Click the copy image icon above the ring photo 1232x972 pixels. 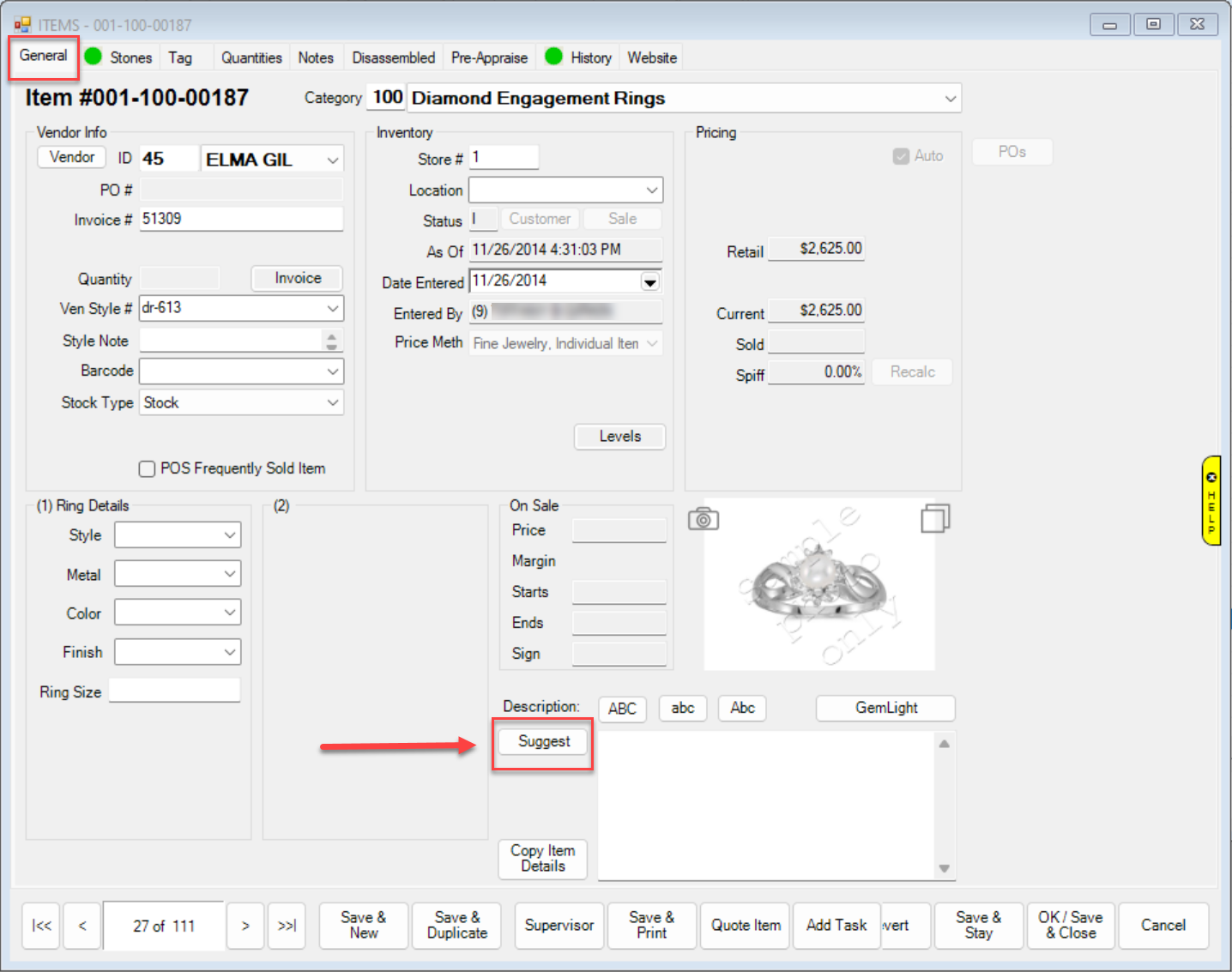click(934, 518)
